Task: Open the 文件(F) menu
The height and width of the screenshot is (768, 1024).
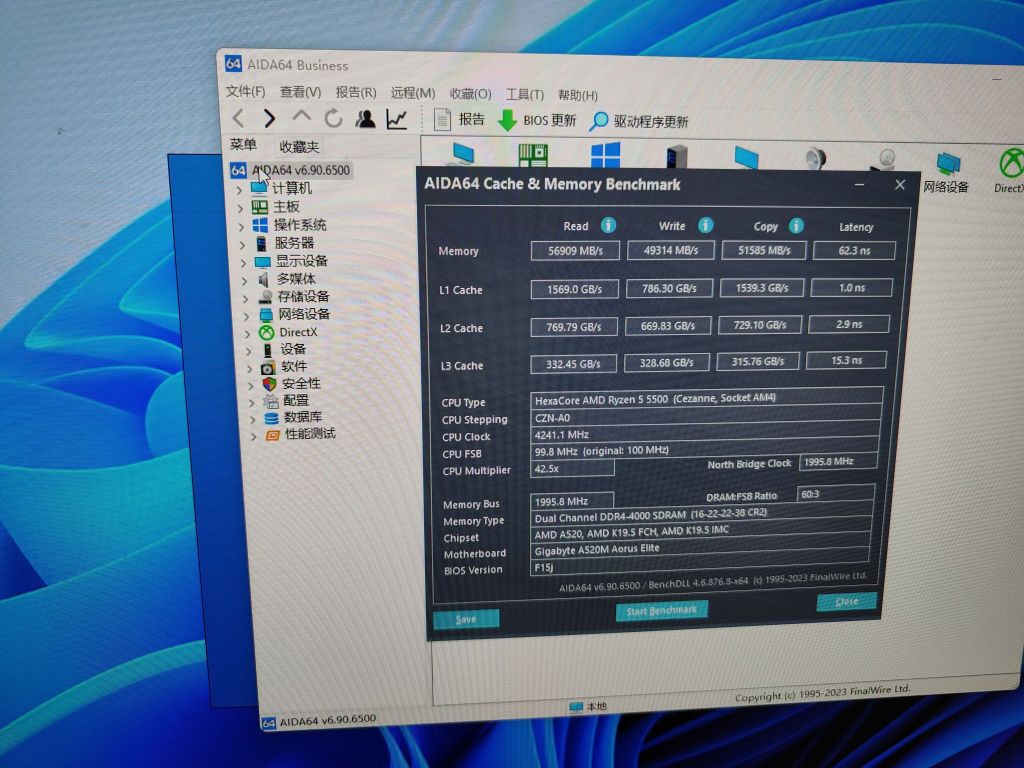Action: coord(245,92)
